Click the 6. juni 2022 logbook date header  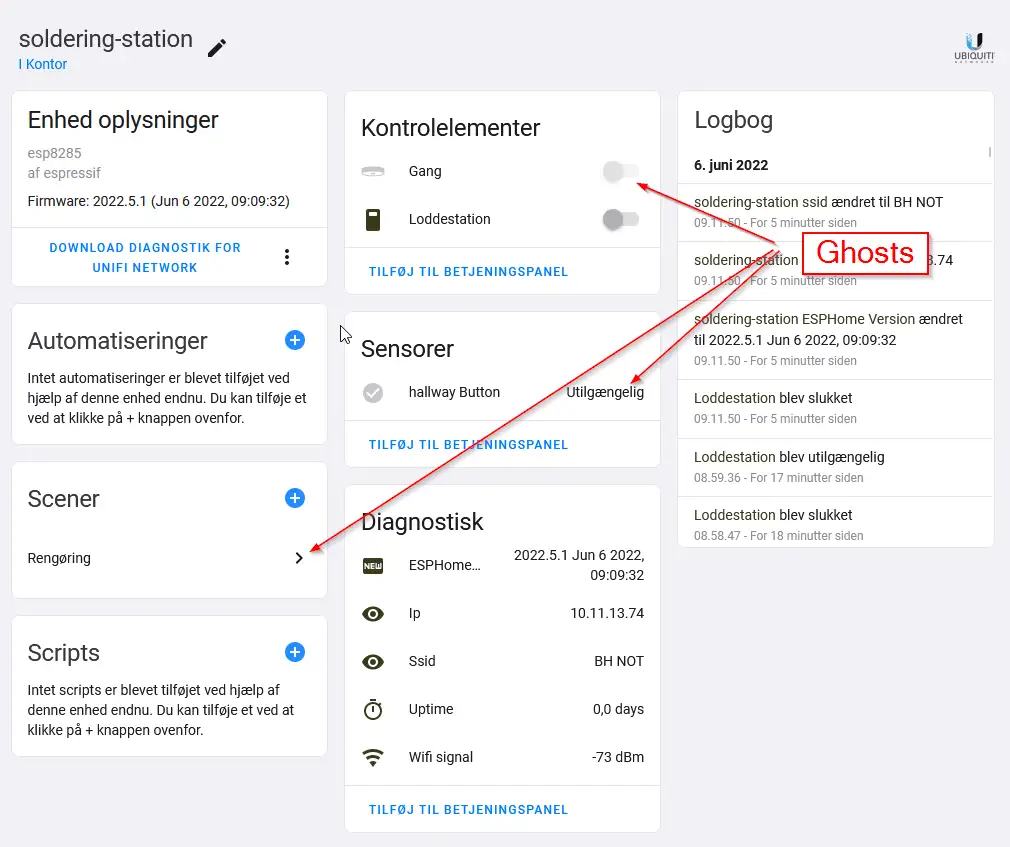731,165
